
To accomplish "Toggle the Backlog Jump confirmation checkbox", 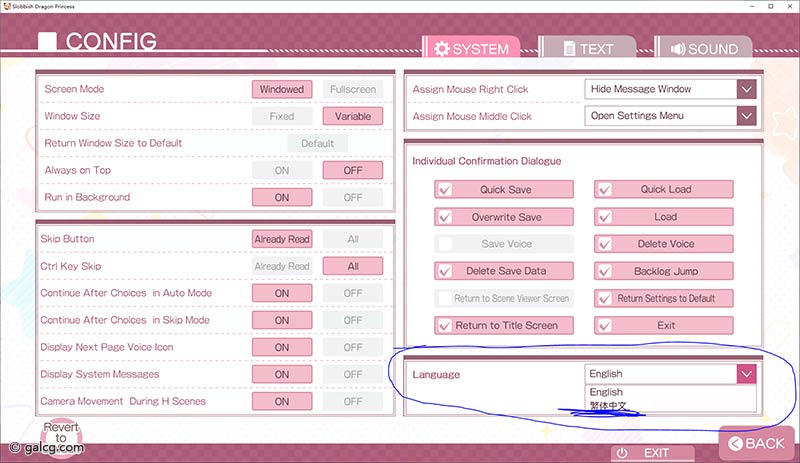I will coord(604,271).
